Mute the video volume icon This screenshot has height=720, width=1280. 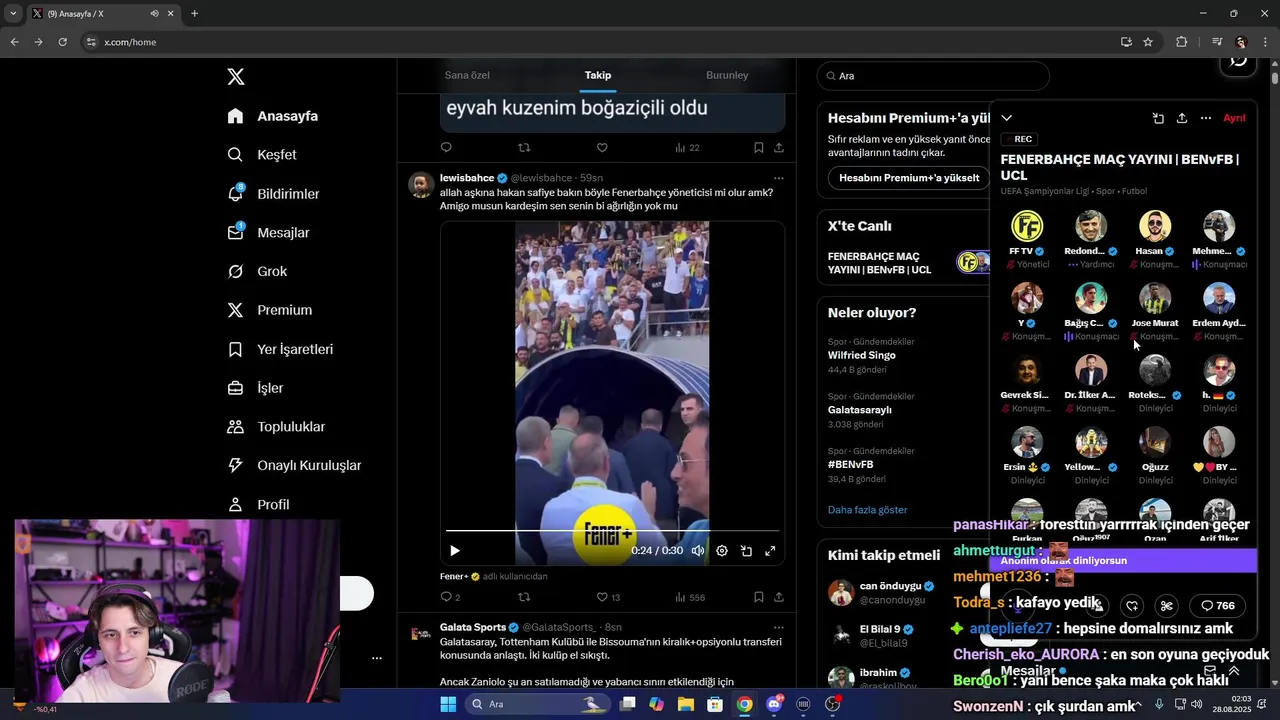pyautogui.click(x=698, y=551)
